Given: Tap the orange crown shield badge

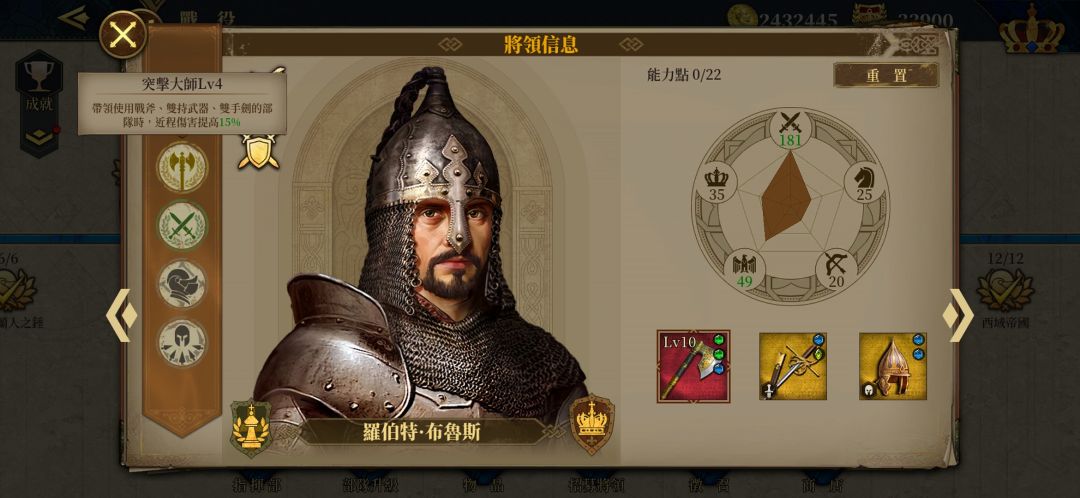Looking at the screenshot, I should [x=592, y=424].
